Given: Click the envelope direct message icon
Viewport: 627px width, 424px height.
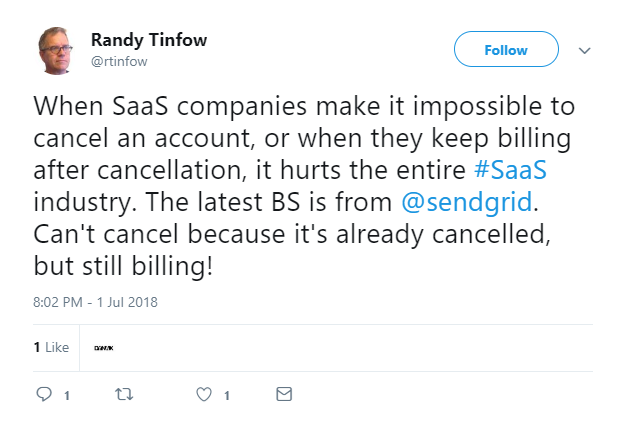Looking at the screenshot, I should coord(284,395).
